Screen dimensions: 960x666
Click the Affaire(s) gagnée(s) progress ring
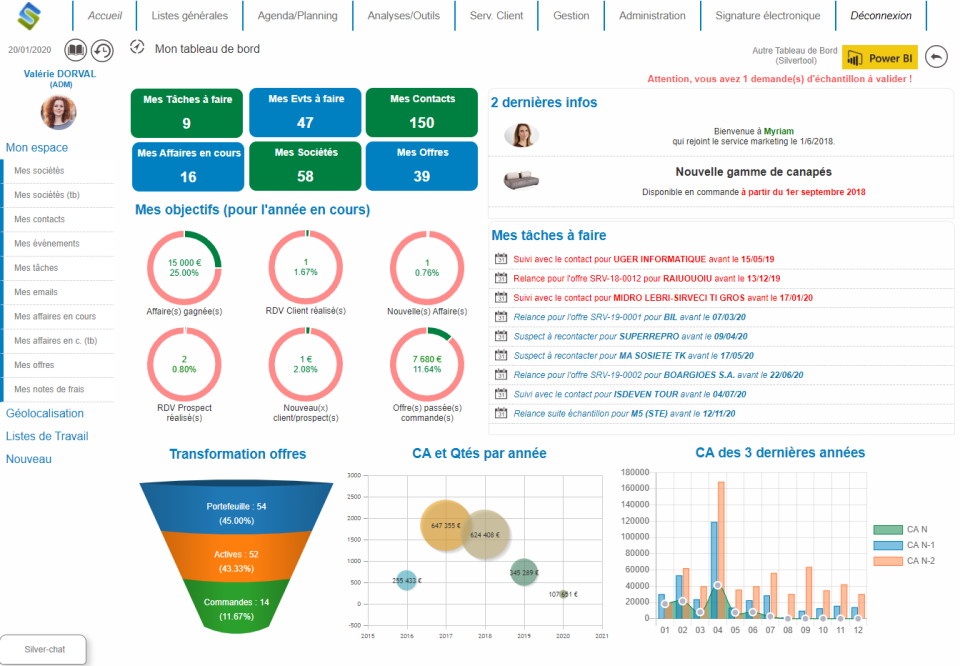[x=186, y=268]
